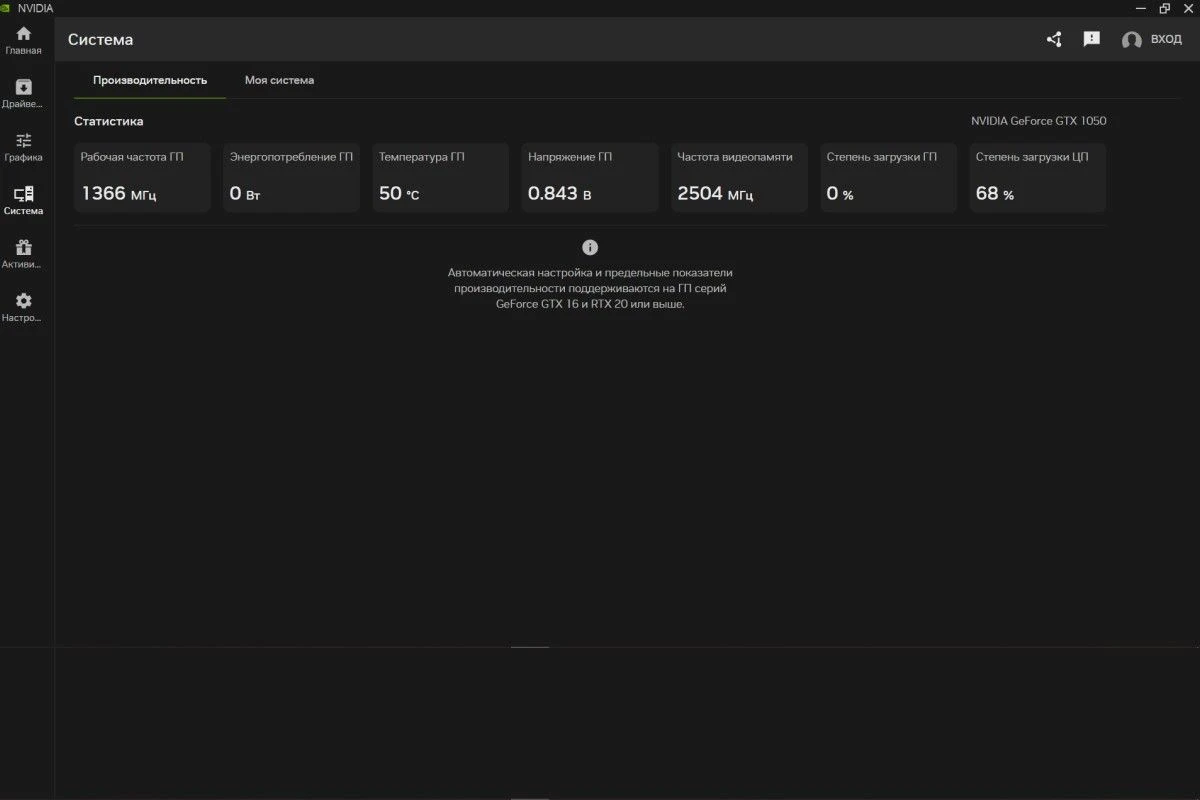
Task: Click the Система page title
Action: (x=101, y=40)
